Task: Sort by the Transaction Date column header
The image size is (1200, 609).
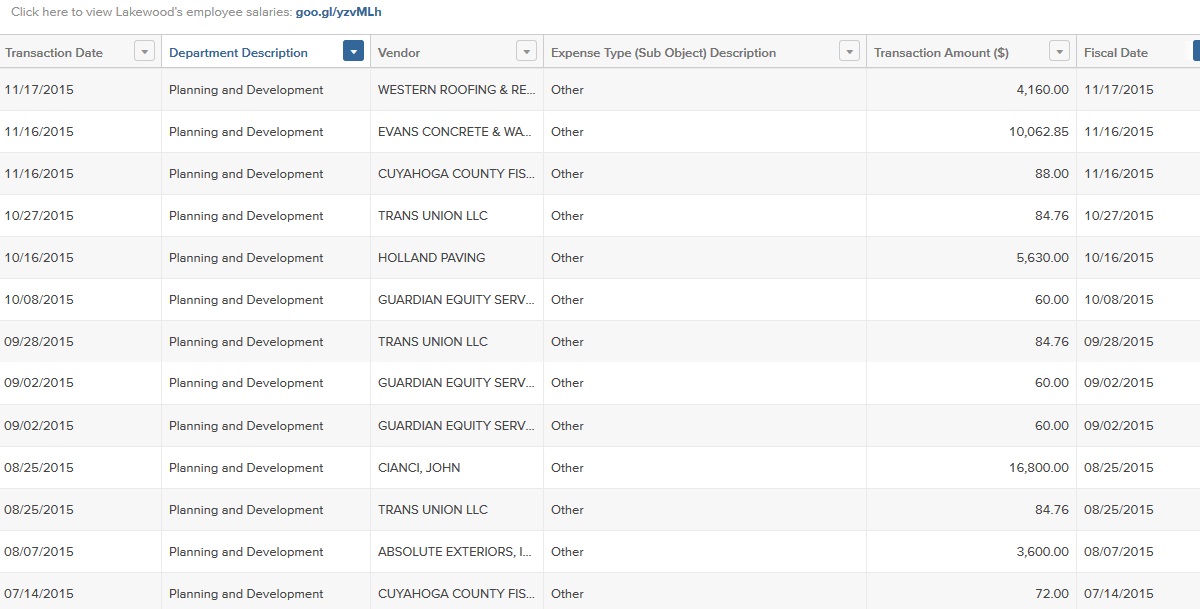Action: [x=53, y=52]
